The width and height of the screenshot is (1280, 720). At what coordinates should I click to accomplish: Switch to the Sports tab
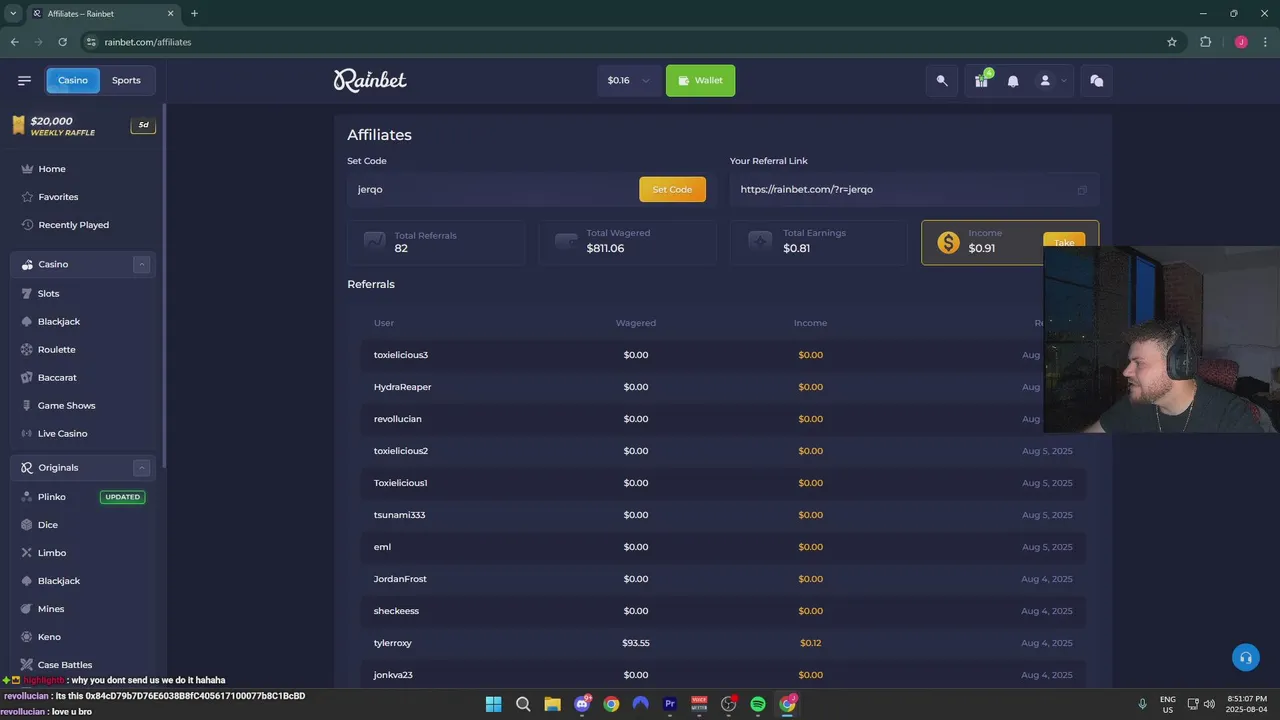pos(126,80)
